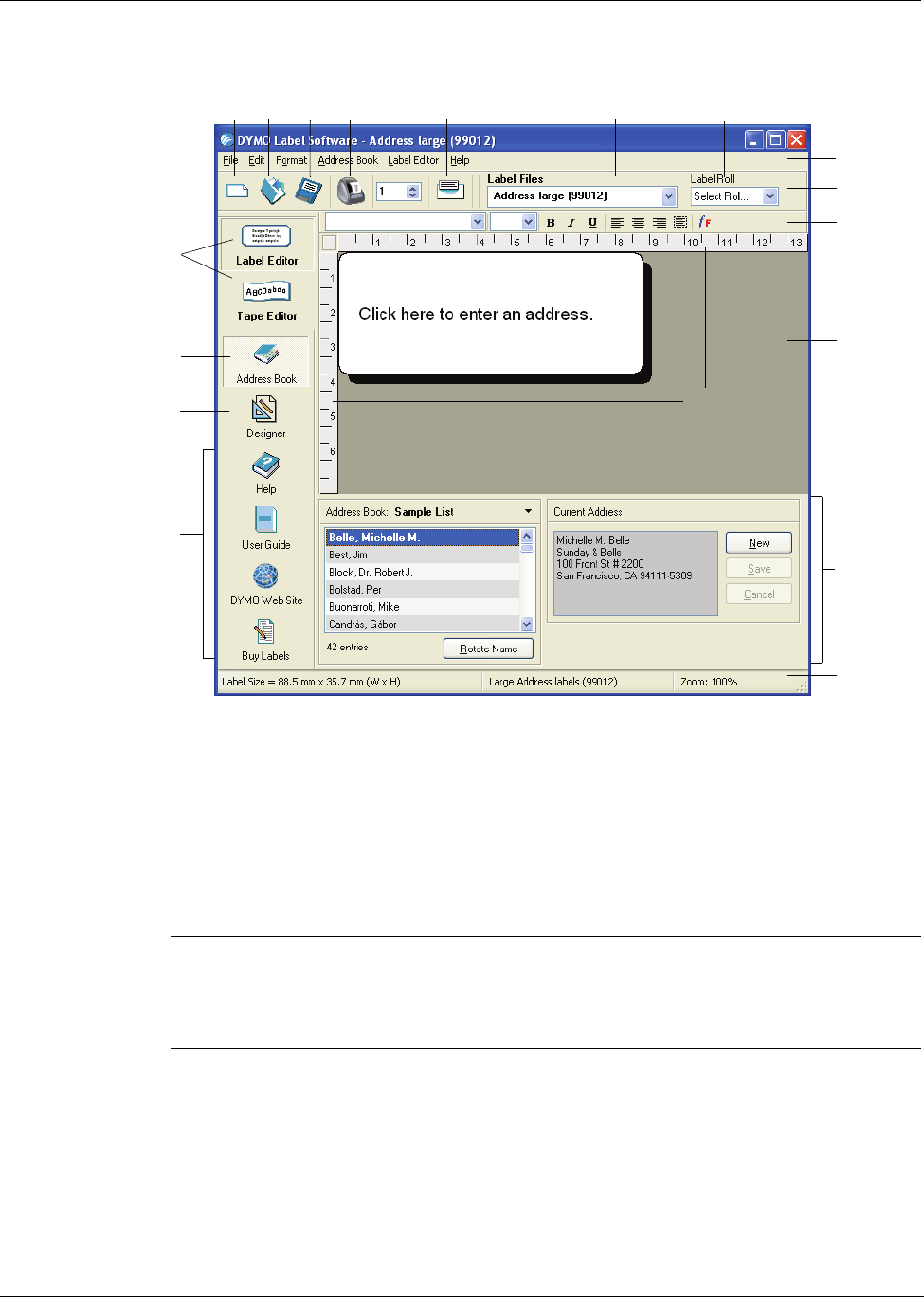Click the copies count field
The image size is (924, 1297).
click(391, 192)
